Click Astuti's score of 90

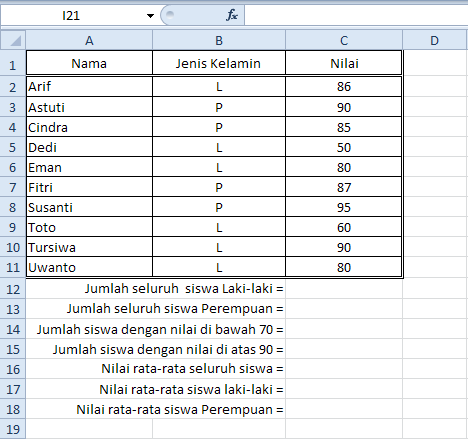point(344,107)
